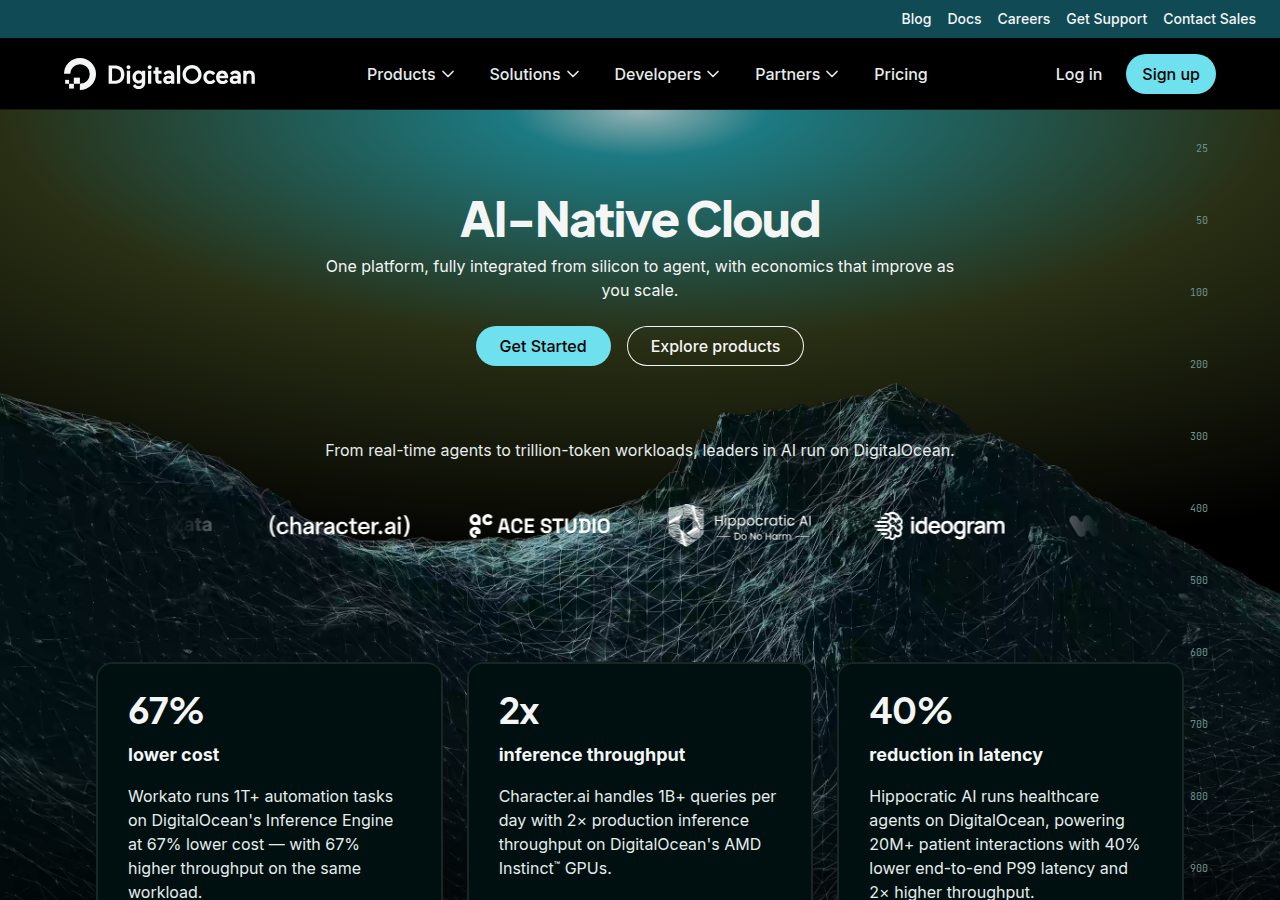1280x900 pixels.
Task: Click the Hippocratic AI logo
Action: coord(740,525)
